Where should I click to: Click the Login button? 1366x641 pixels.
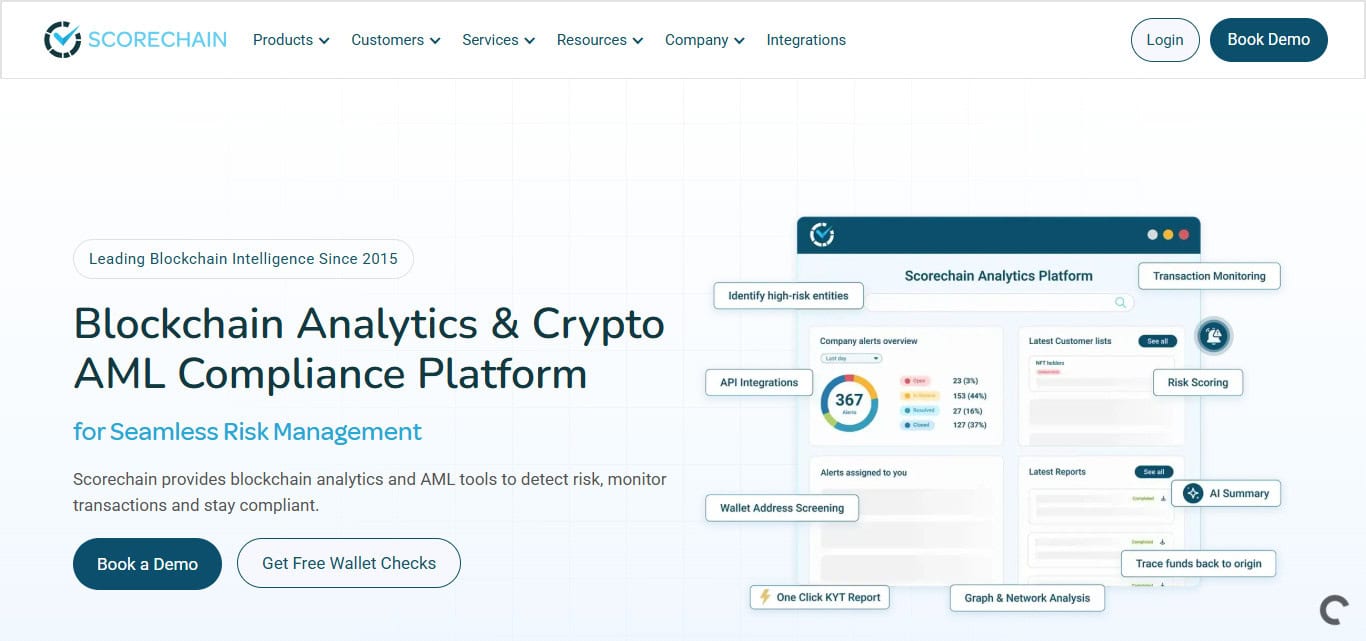pyautogui.click(x=1165, y=40)
